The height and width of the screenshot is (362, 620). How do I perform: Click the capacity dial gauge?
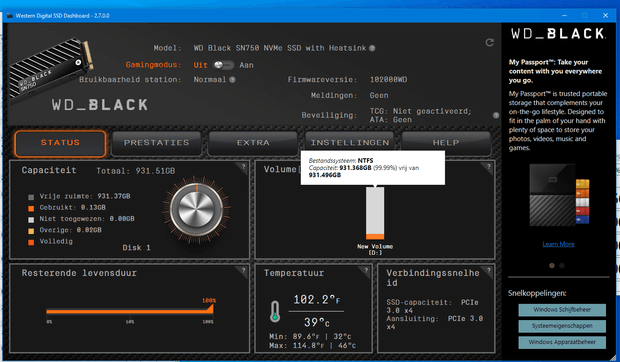point(197,210)
